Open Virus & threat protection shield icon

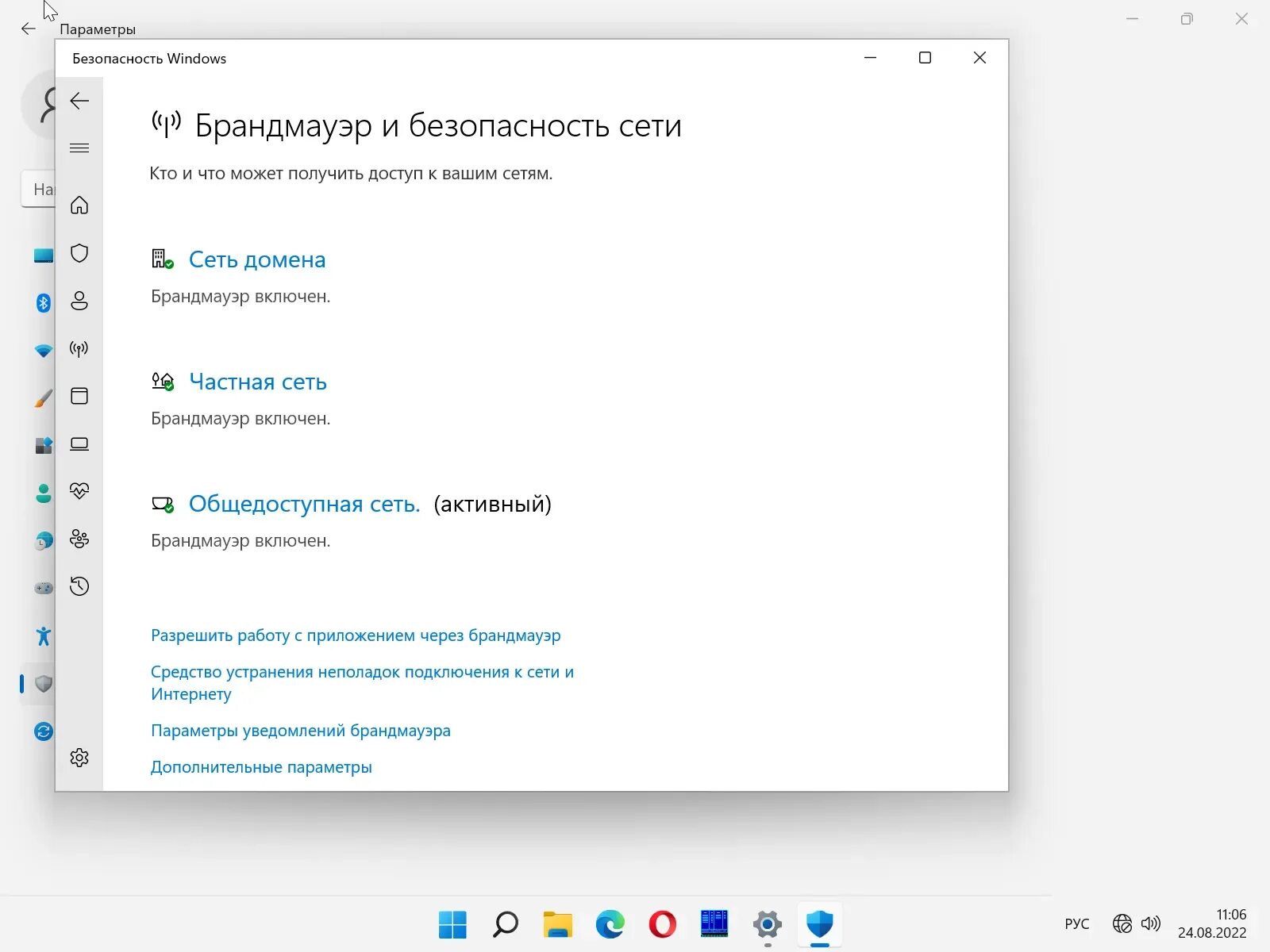[x=79, y=253]
